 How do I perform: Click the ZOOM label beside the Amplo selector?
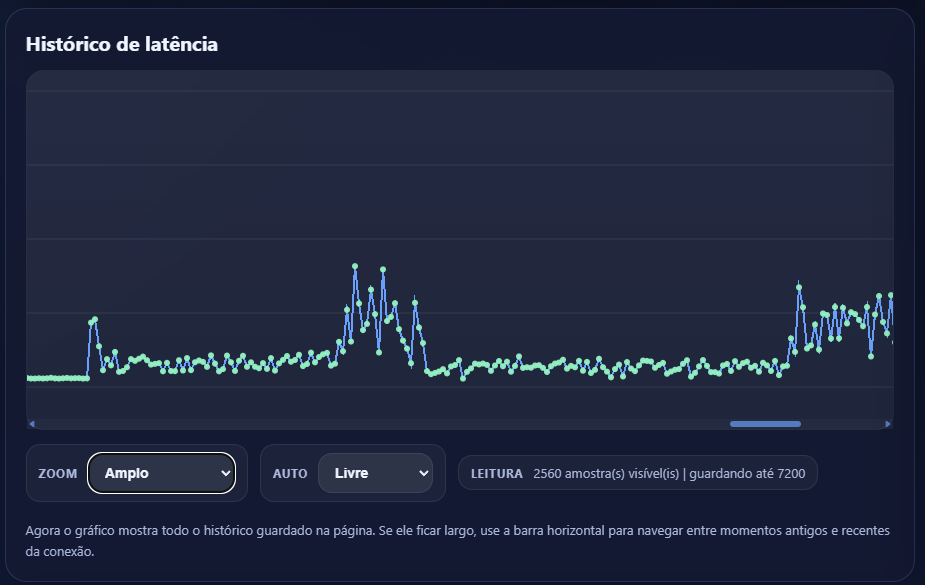pos(57,474)
